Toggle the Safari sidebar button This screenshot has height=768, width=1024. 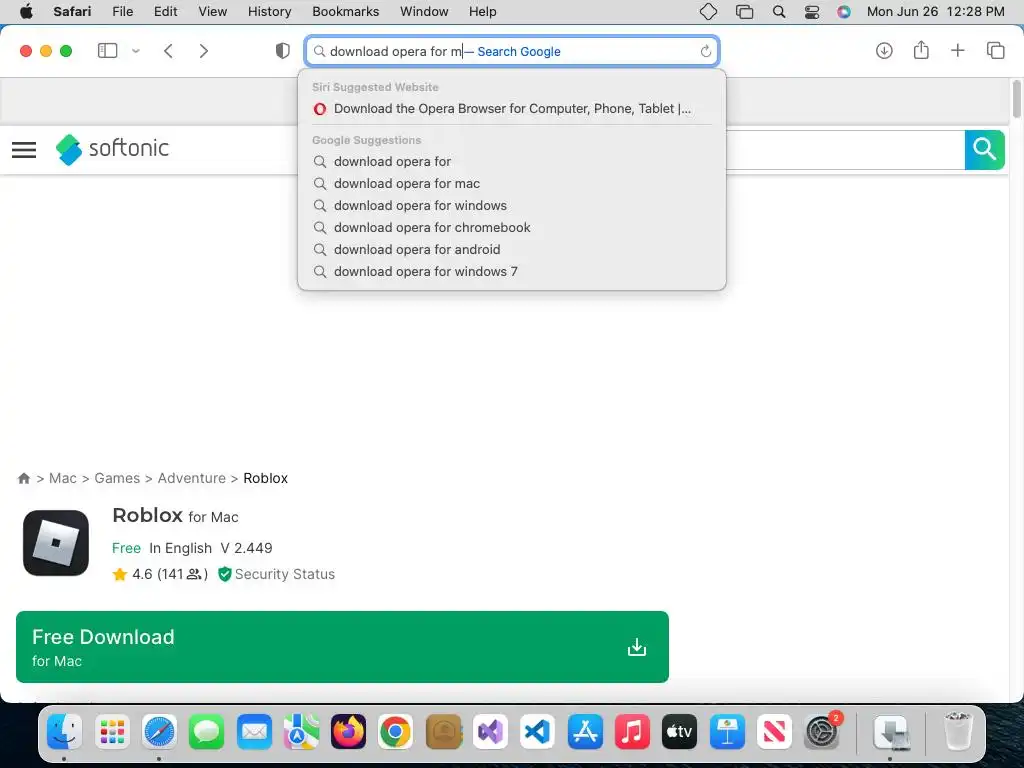tap(107, 51)
